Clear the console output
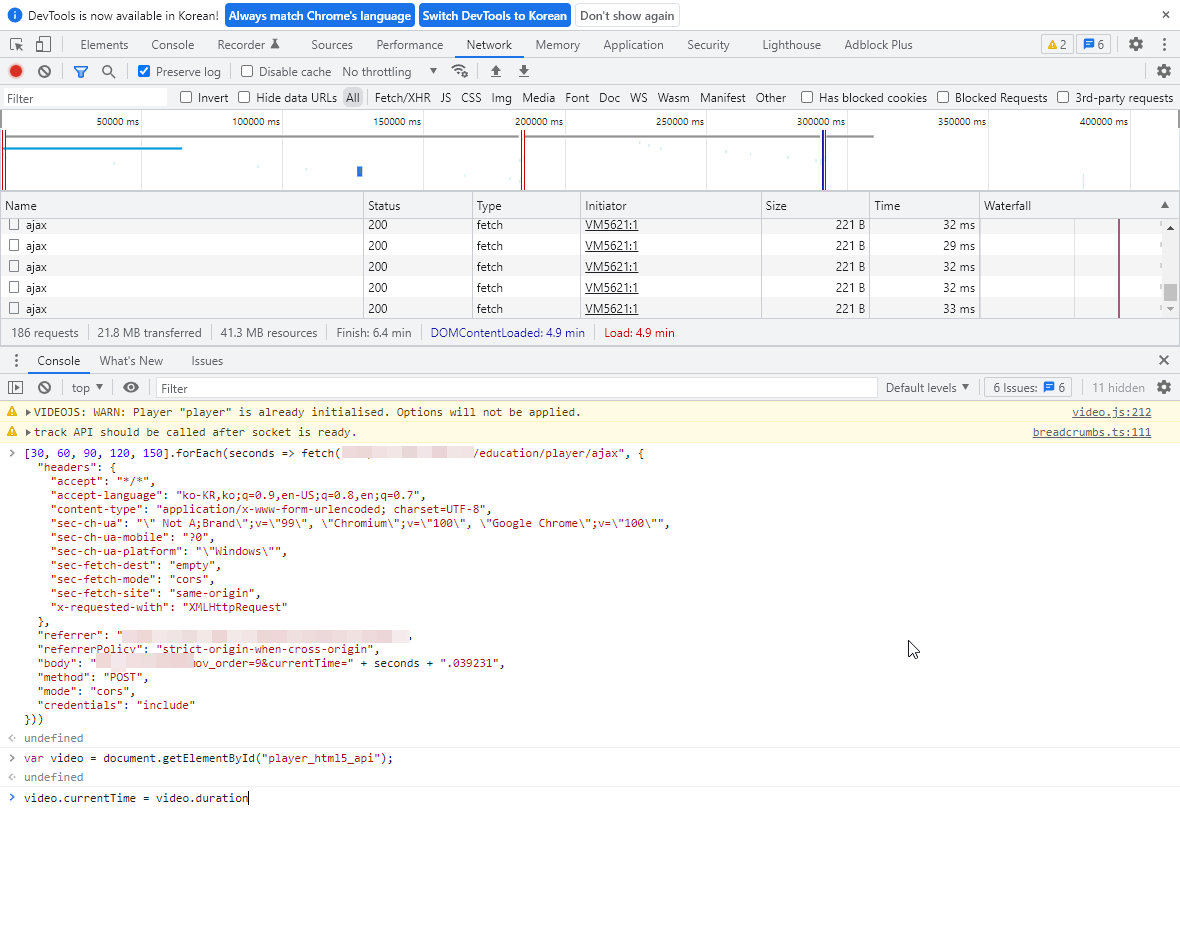 click(44, 388)
